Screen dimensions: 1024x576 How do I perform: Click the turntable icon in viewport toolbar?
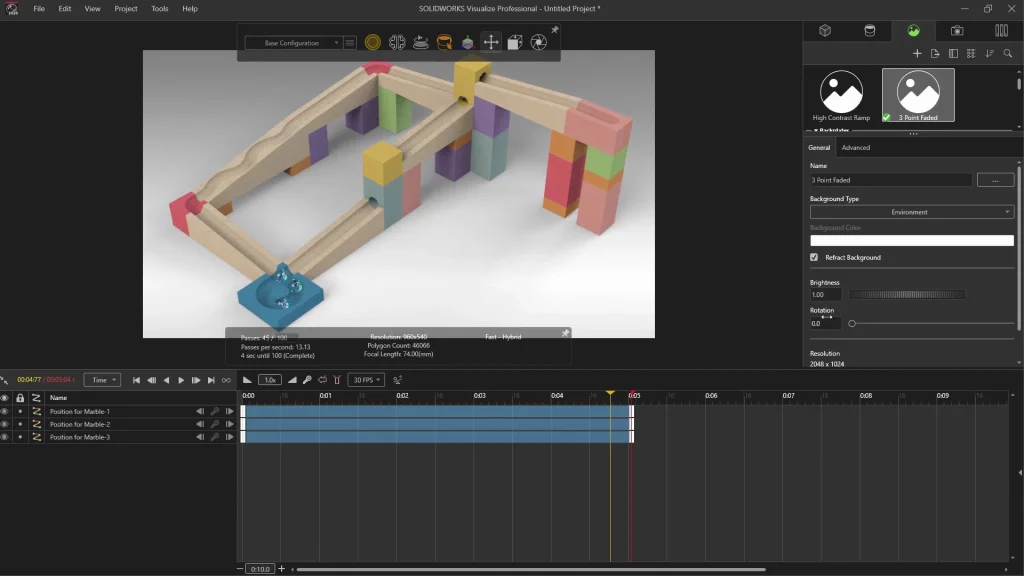coord(421,43)
